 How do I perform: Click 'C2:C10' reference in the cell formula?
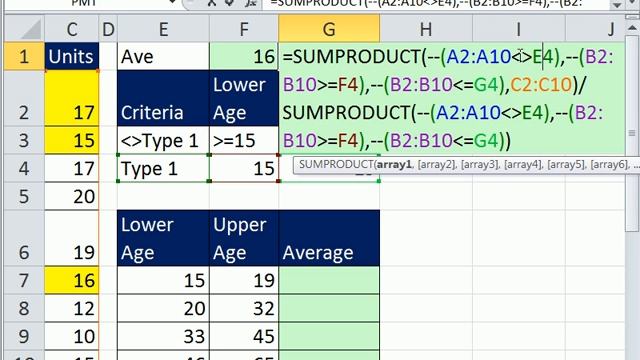(x=541, y=84)
